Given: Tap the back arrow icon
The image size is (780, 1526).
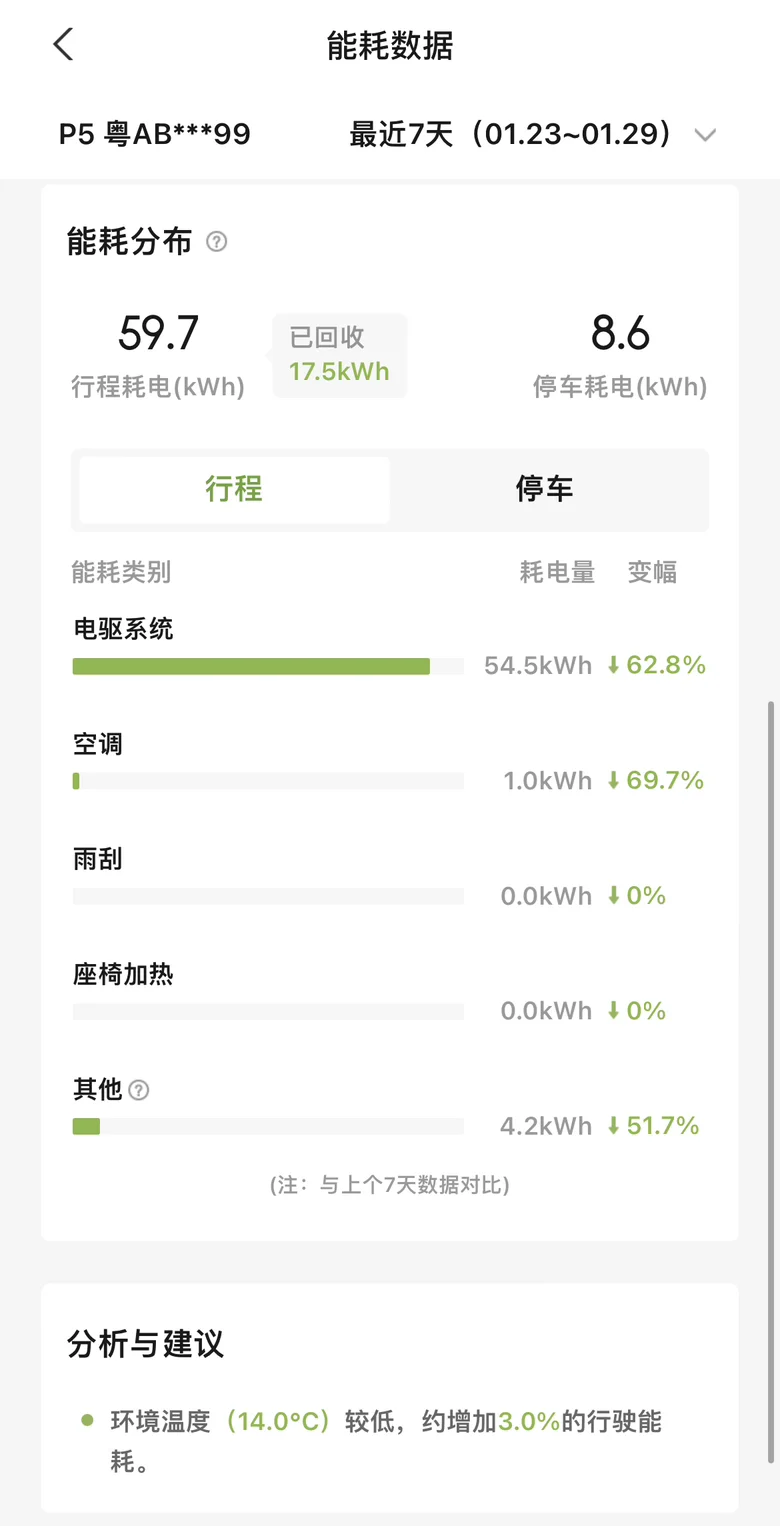Looking at the screenshot, I should pos(63,45).
